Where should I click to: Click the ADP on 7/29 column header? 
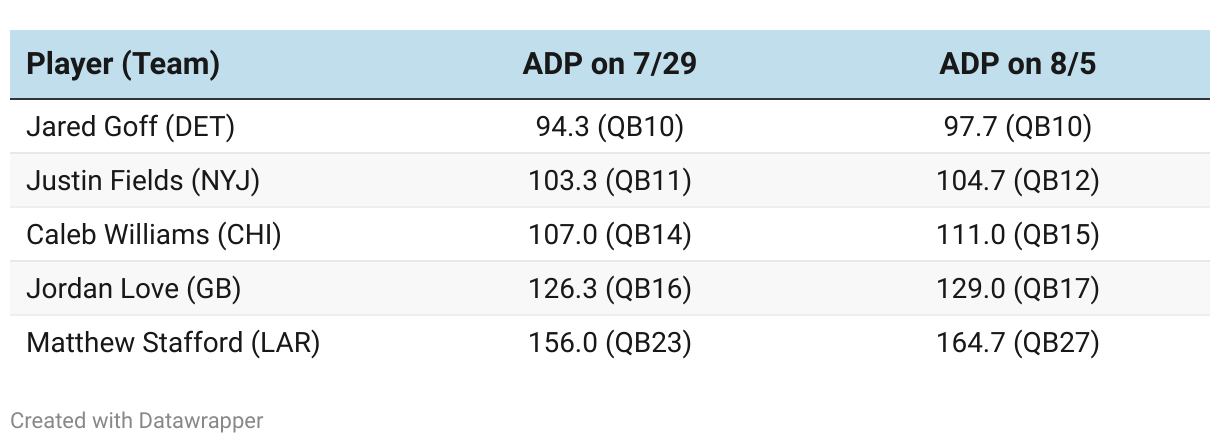(x=609, y=65)
